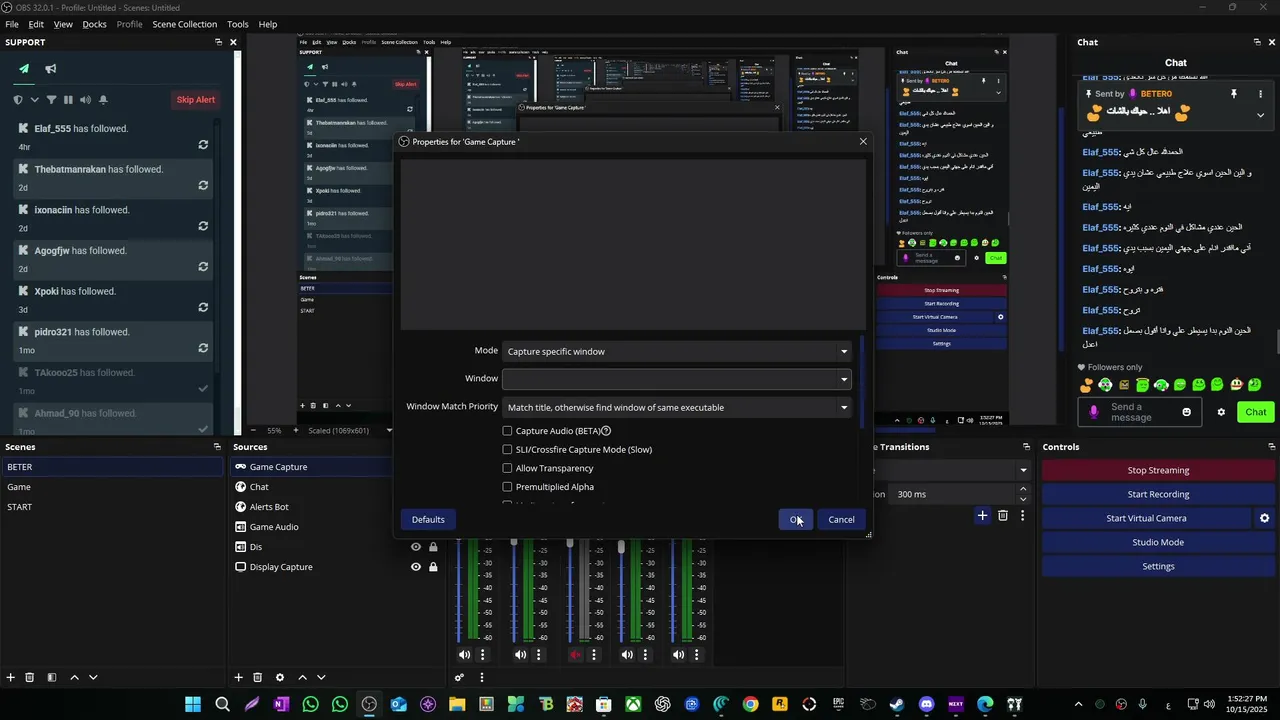This screenshot has height=720, width=1280.
Task: Remove selected scene with trash icon
Action: click(30, 677)
